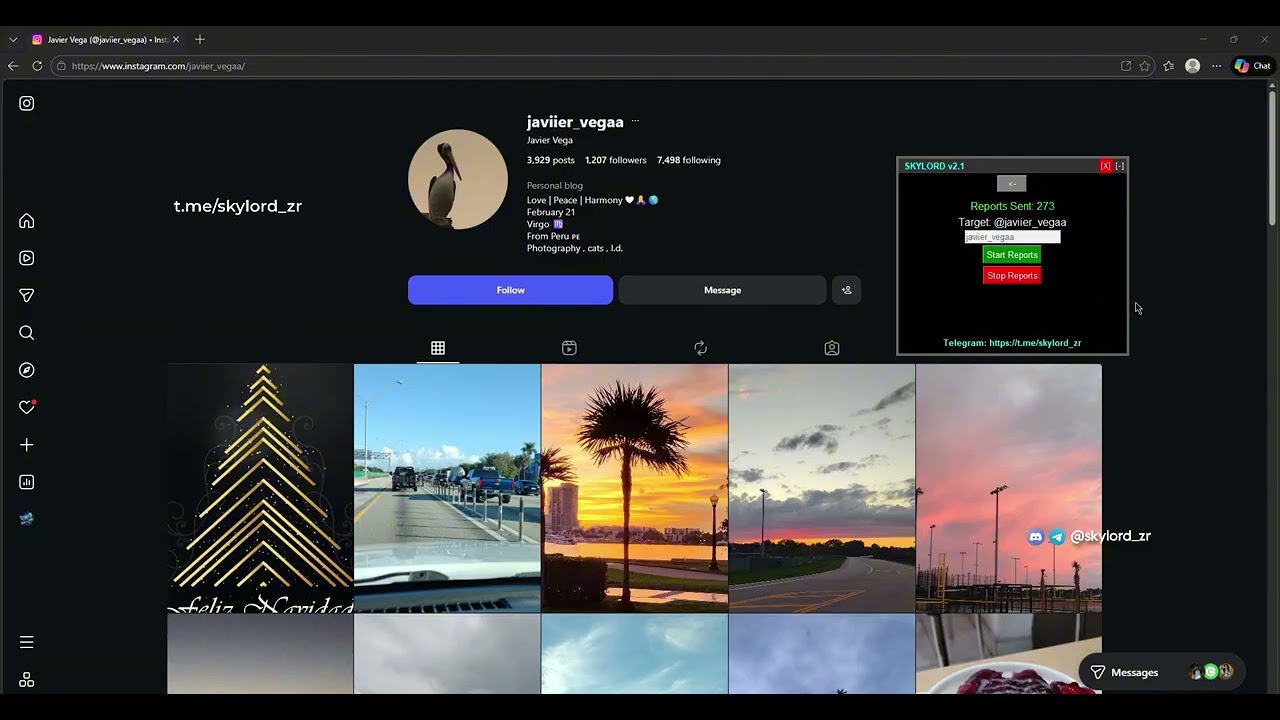Image resolution: width=1280 pixels, height=720 pixels.
Task: Open a new browser tab
Action: pos(200,40)
